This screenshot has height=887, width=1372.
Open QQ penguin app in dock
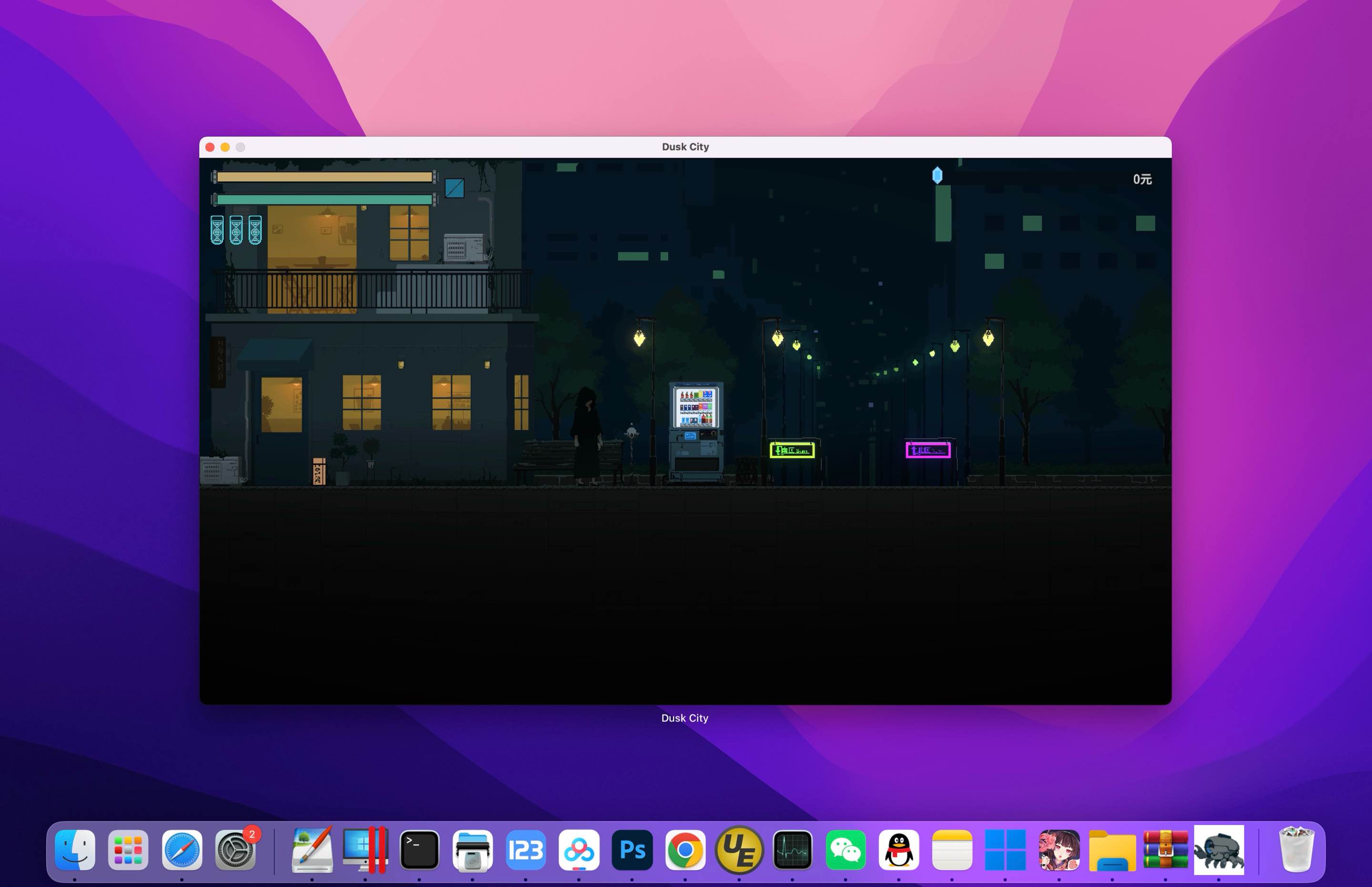898,850
